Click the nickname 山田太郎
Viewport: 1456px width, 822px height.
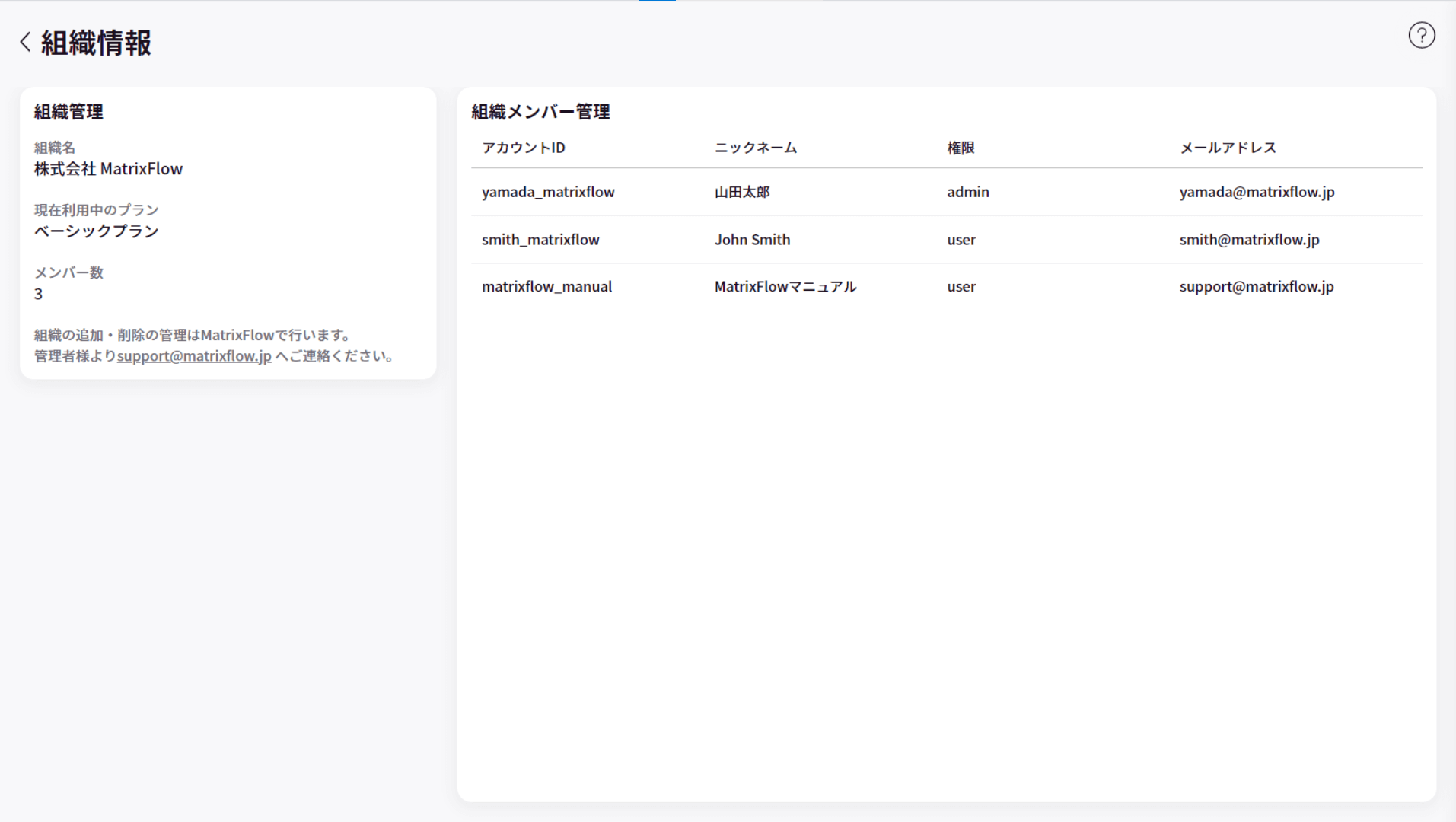[742, 192]
